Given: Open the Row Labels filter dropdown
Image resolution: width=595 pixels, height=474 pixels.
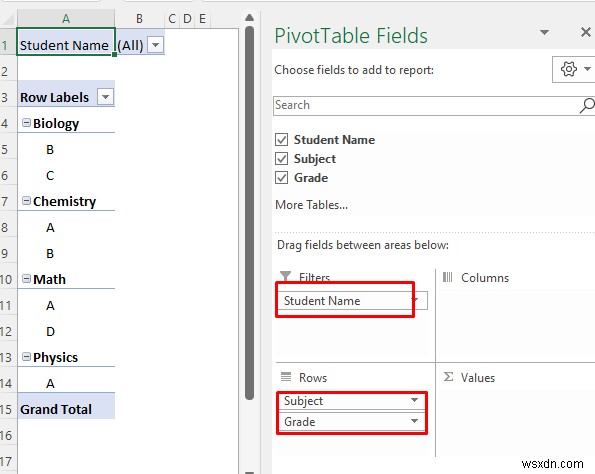Looking at the screenshot, I should (105, 97).
